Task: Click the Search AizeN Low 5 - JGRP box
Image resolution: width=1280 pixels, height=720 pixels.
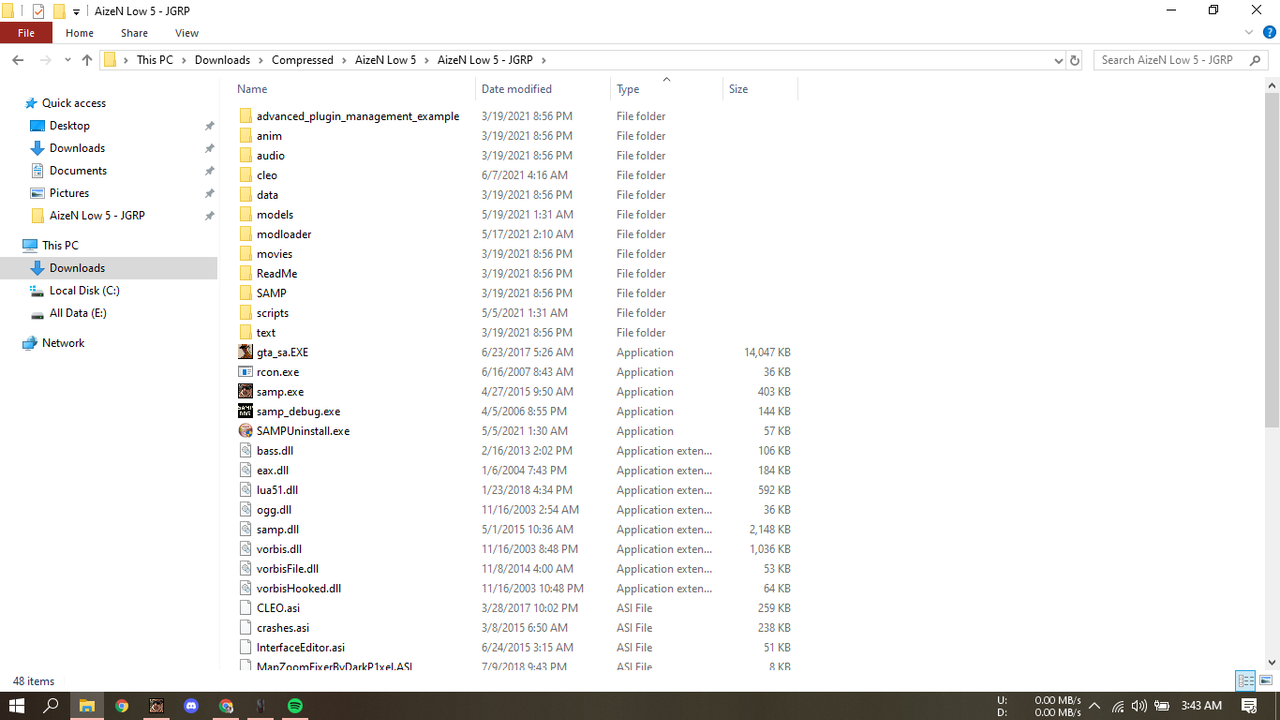Action: tap(1178, 60)
